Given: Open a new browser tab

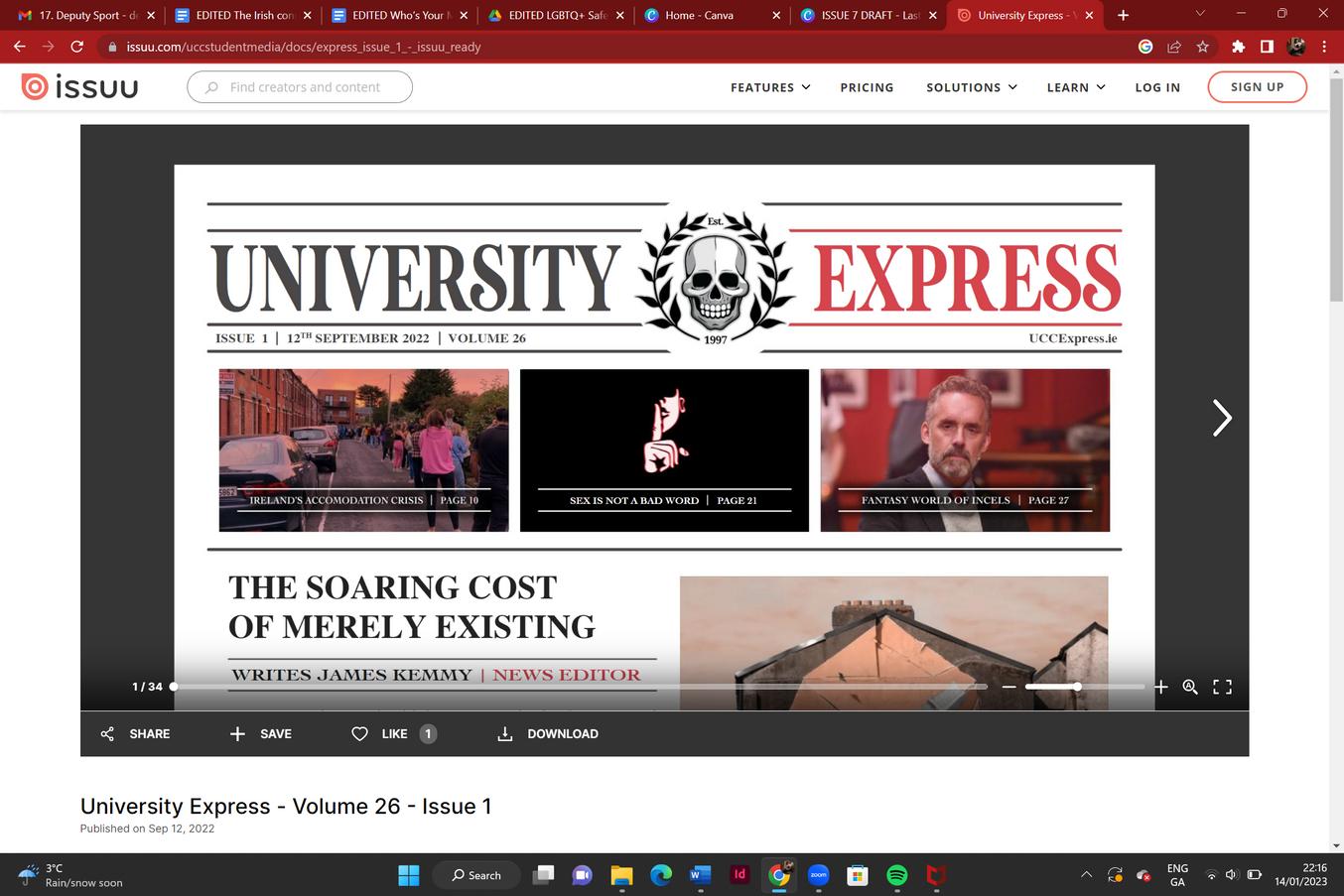Looking at the screenshot, I should click(x=1123, y=15).
